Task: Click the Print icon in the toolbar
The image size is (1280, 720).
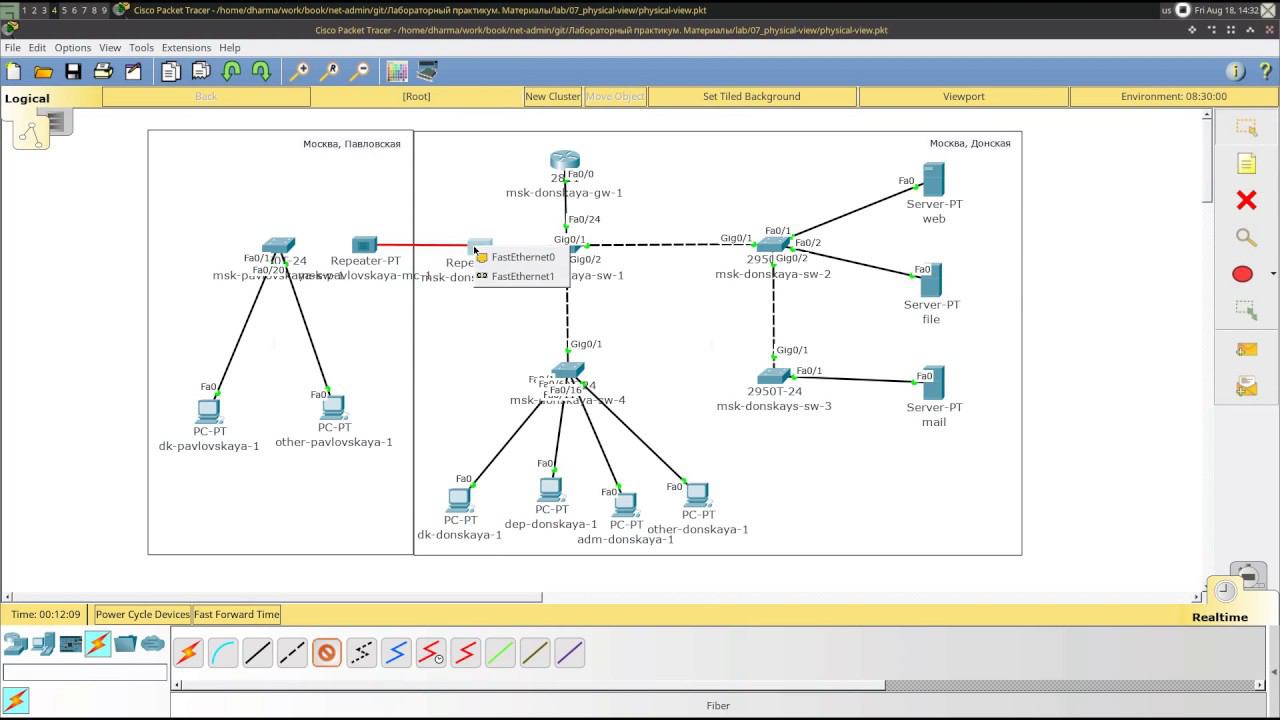Action: pos(103,71)
